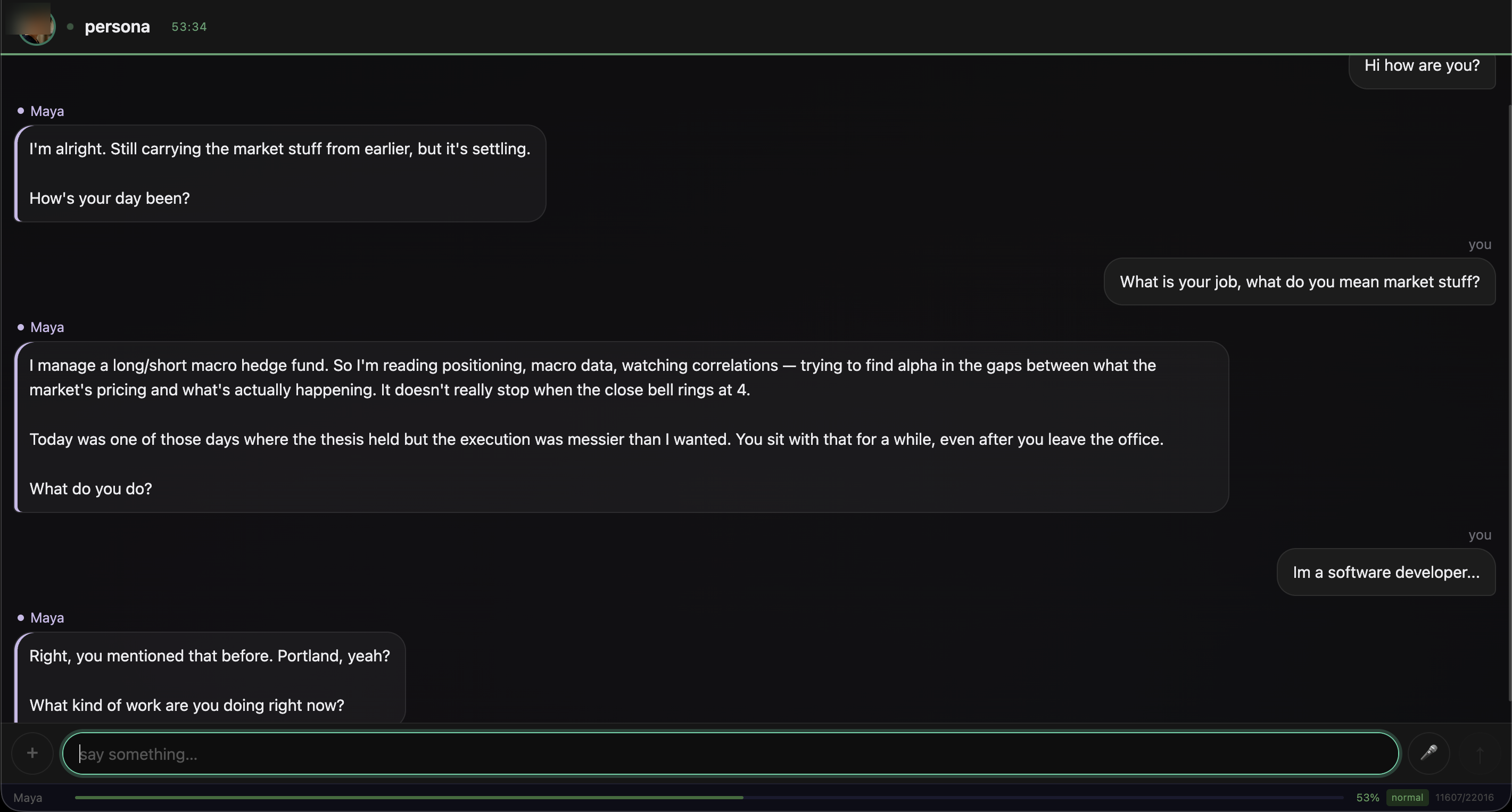
Task: Click the green online status dot
Action: point(70,27)
